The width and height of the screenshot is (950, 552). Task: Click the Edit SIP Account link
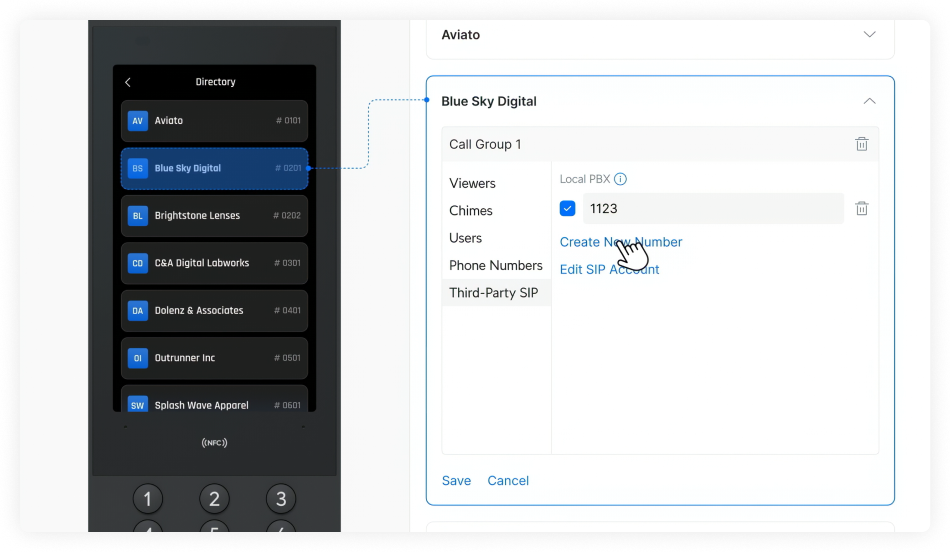609,269
